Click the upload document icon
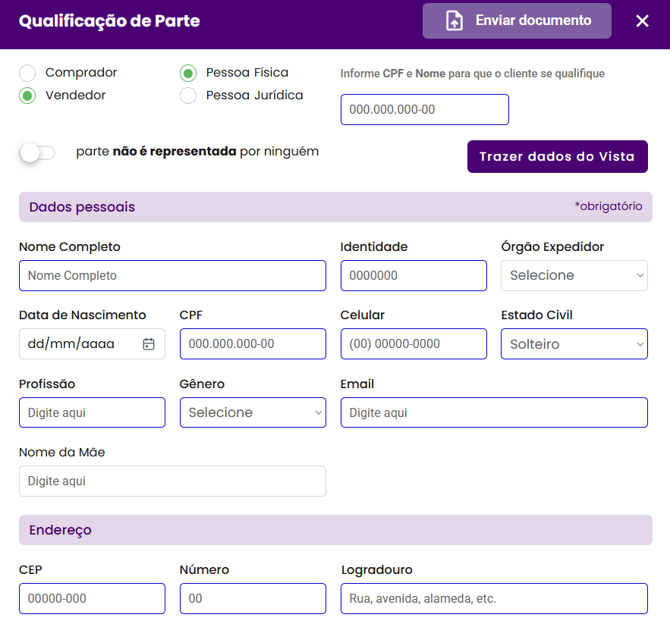The height and width of the screenshot is (624, 670). (454, 21)
